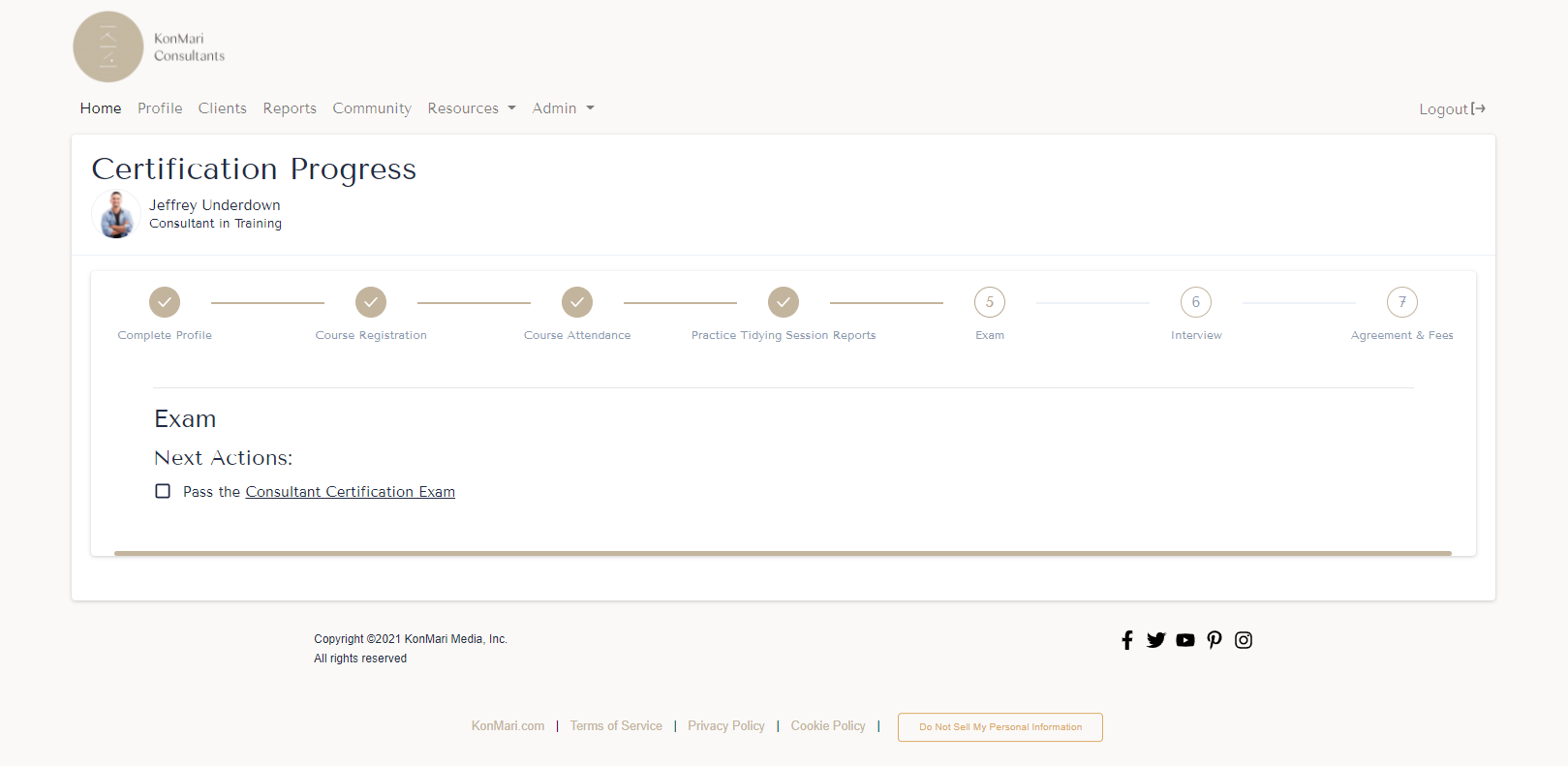Open the Community nav item
Image resolution: width=1568 pixels, height=766 pixels.
pyautogui.click(x=372, y=108)
